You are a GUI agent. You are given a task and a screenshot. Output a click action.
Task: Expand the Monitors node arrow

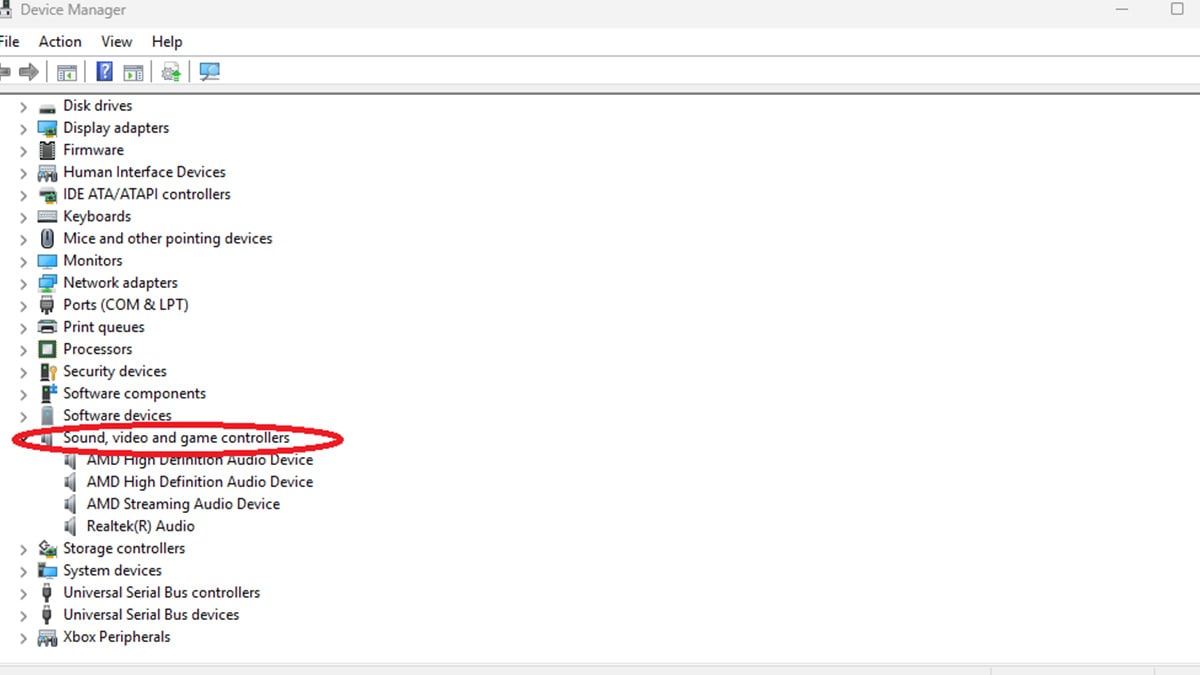tap(23, 260)
